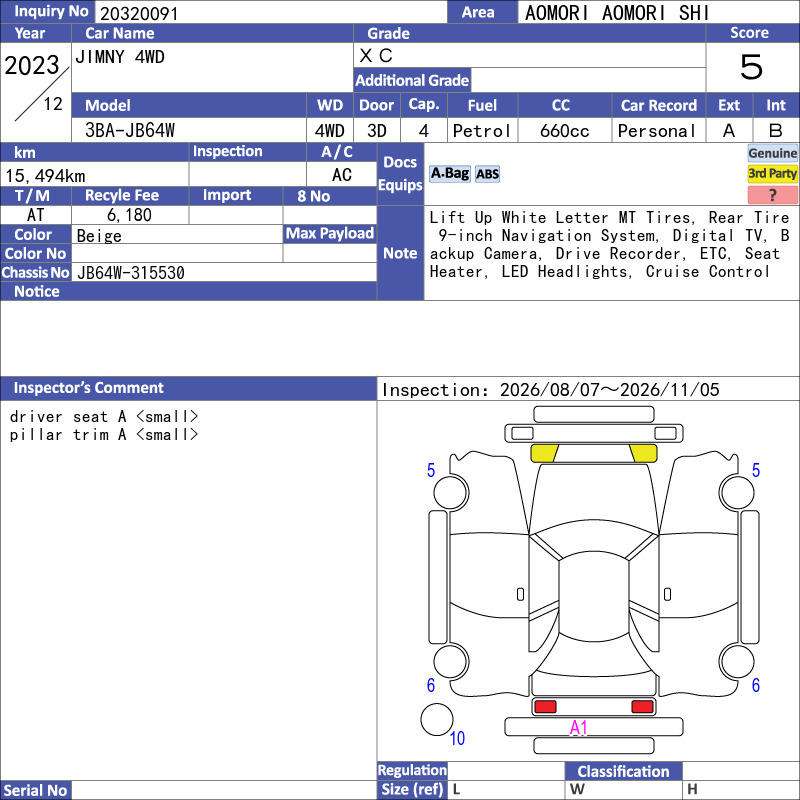Click the A-Bag equipment badge
Viewport: 800px width, 800px height.
coord(449,174)
